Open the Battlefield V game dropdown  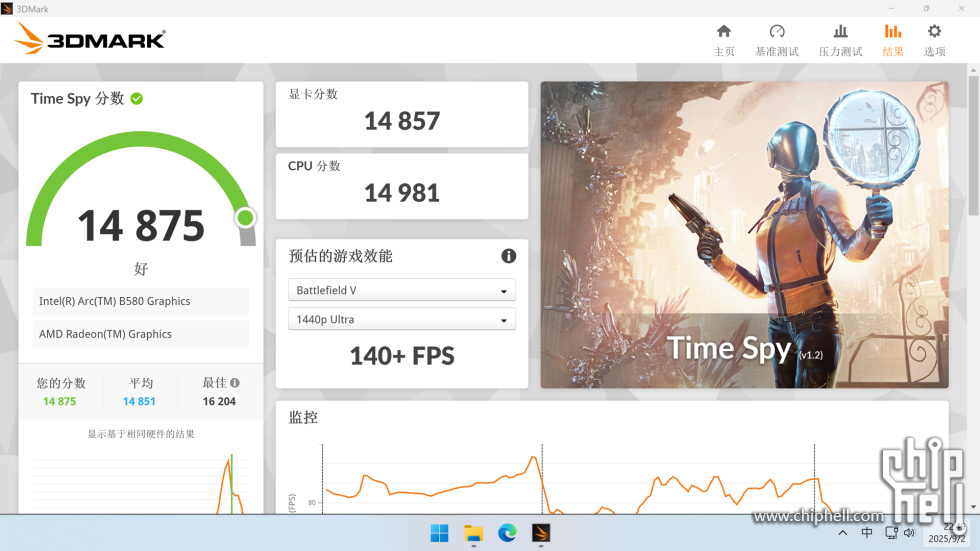click(x=402, y=290)
